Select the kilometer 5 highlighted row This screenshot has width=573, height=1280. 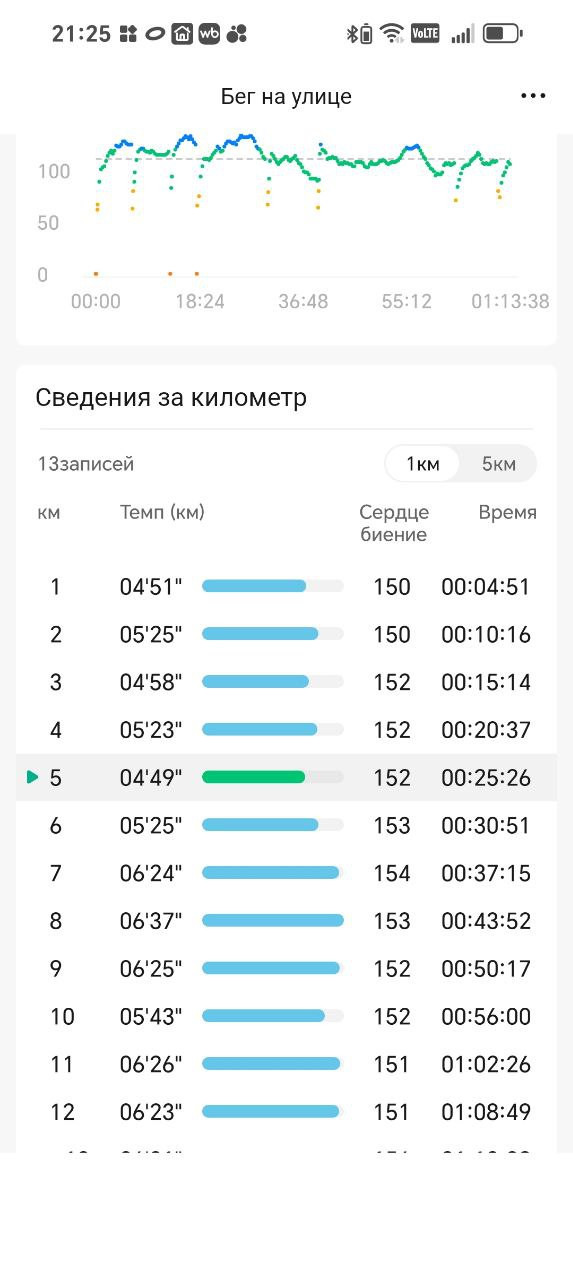(x=286, y=777)
